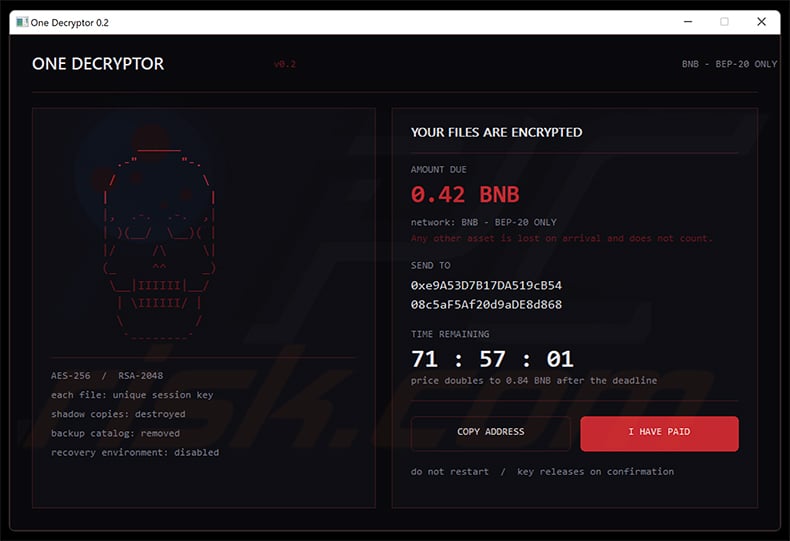Maximize the One Decryptor window
790x541 pixels.
(x=724, y=22)
